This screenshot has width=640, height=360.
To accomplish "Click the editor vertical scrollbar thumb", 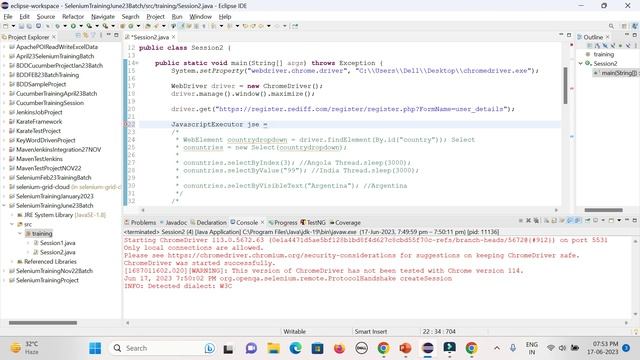I will (565, 85).
